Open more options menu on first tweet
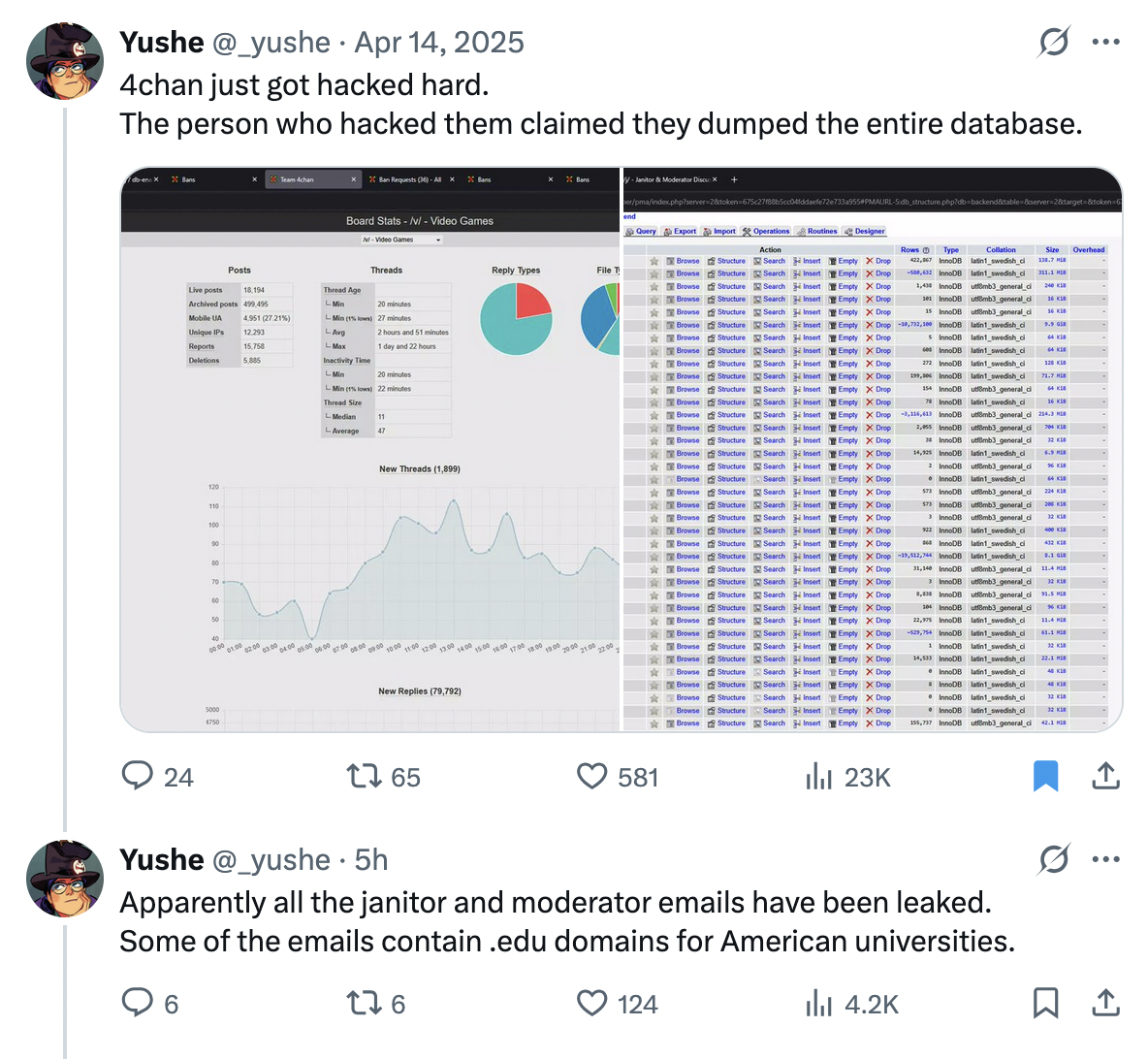 tap(1105, 42)
